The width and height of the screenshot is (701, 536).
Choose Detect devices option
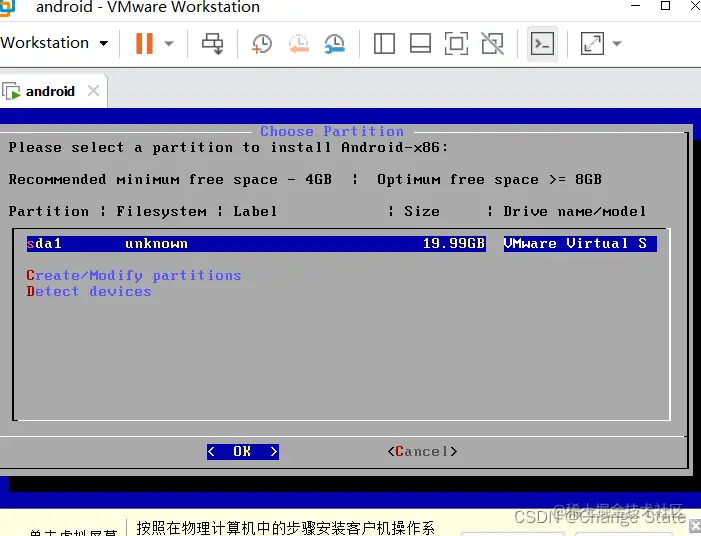pyautogui.click(x=89, y=291)
